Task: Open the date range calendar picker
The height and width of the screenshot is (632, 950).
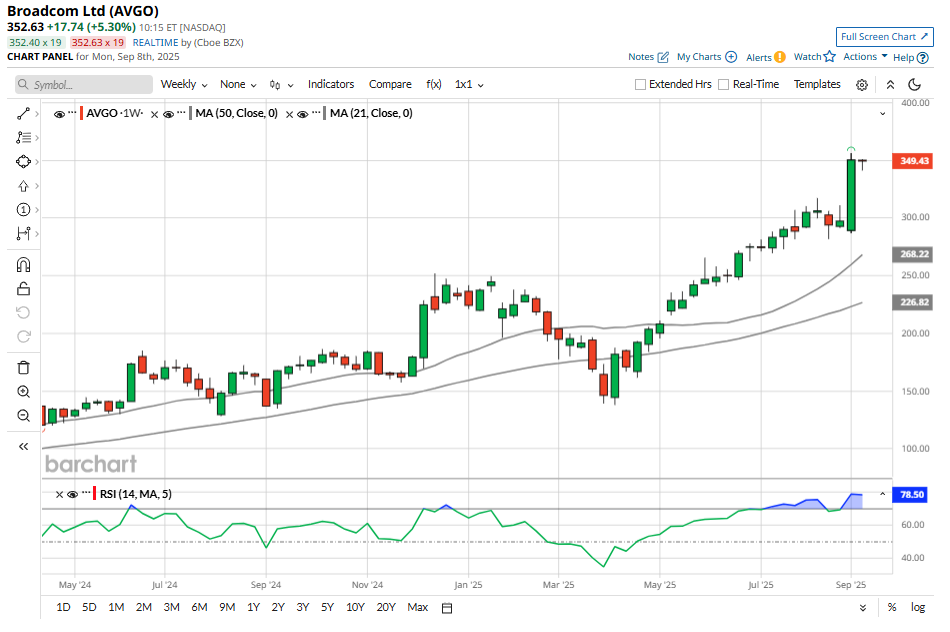Action: (447, 608)
